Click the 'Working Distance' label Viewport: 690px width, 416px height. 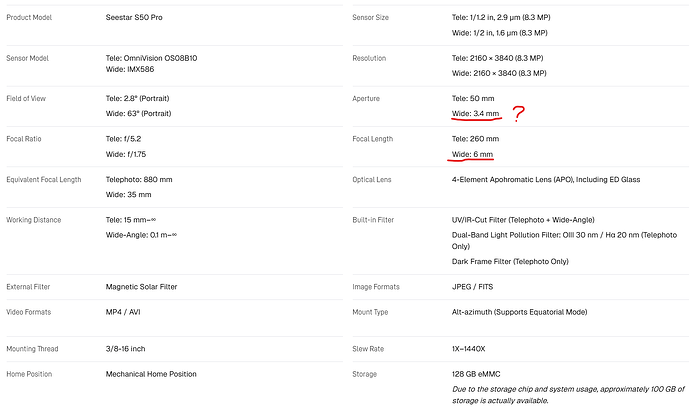tap(33, 220)
